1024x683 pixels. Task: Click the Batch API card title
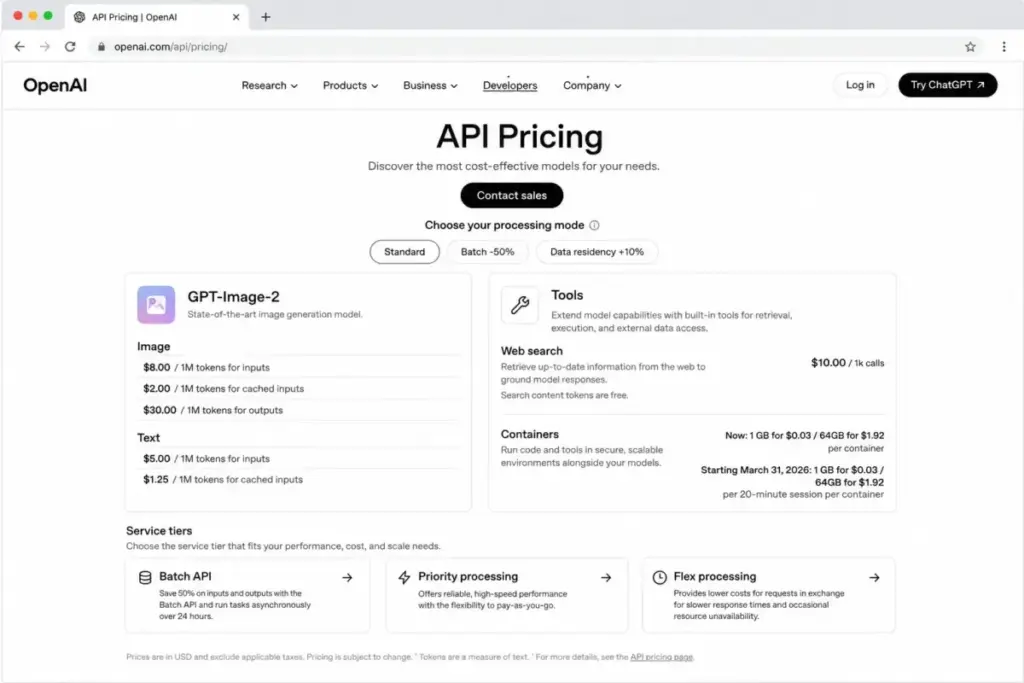pyautogui.click(x=185, y=577)
